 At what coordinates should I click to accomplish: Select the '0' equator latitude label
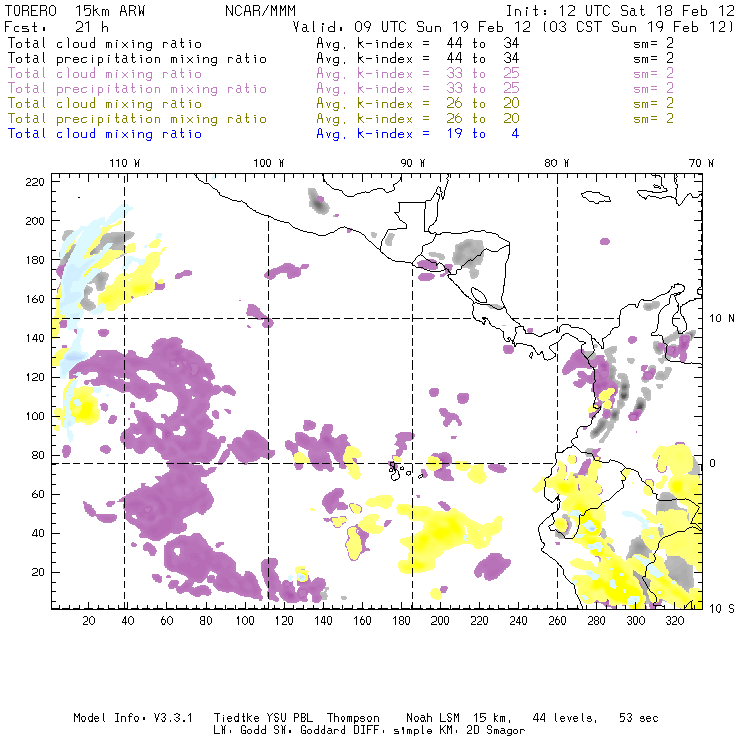click(713, 463)
